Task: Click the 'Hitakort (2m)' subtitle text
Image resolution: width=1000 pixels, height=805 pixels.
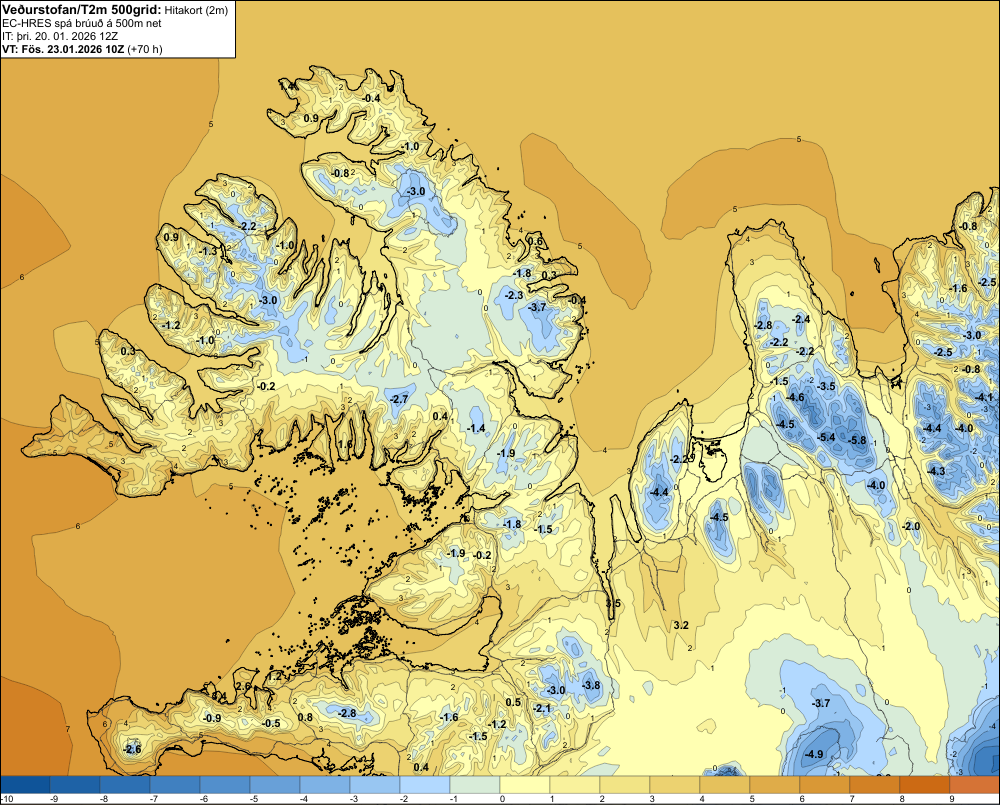Action: coord(196,10)
